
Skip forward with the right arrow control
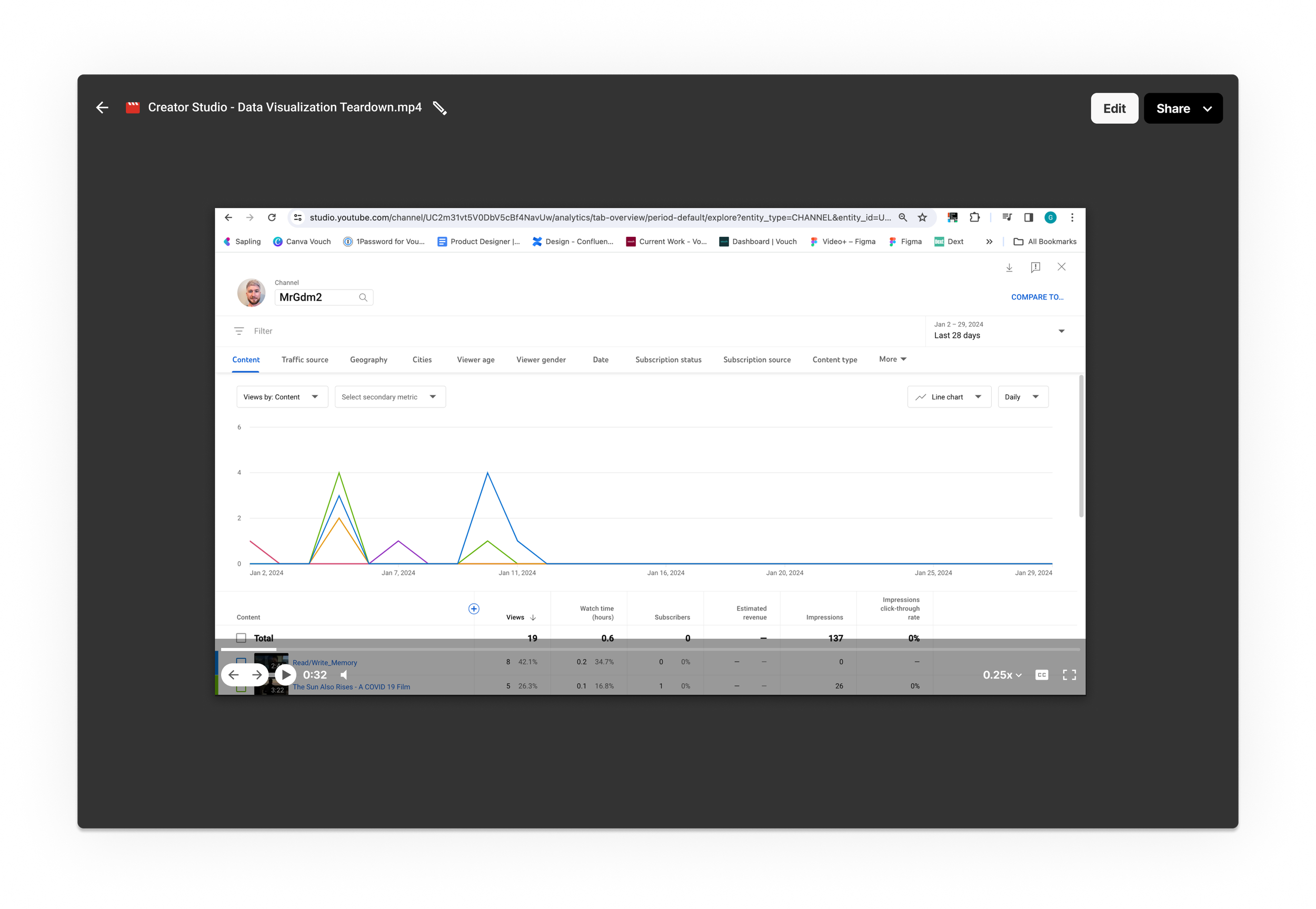pyautogui.click(x=257, y=675)
